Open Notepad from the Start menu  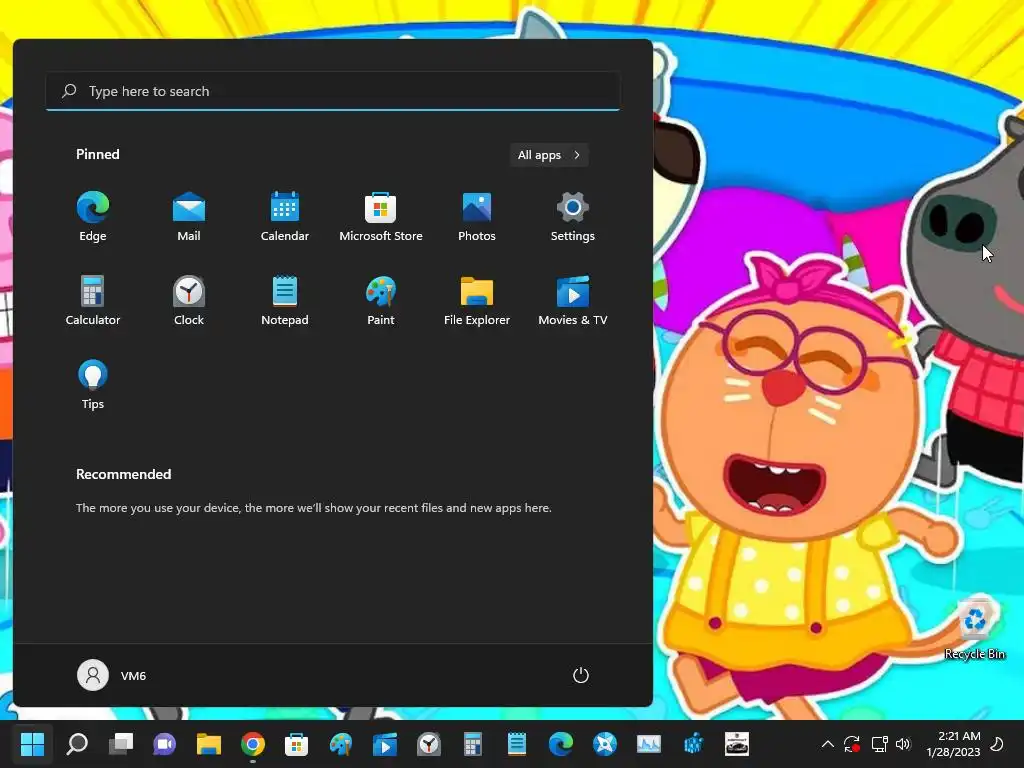tap(285, 300)
